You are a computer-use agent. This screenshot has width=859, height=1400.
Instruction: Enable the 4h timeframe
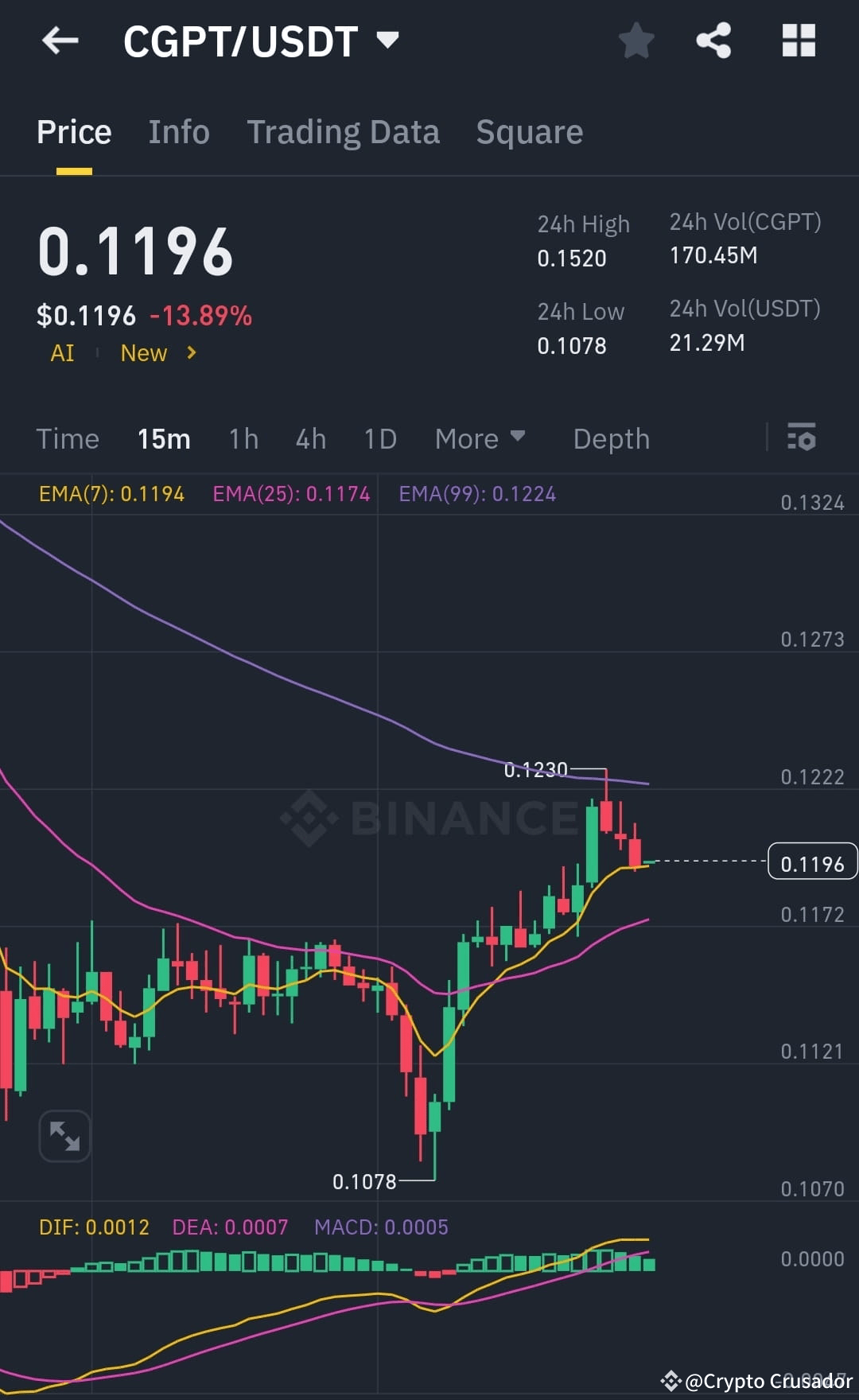(310, 438)
